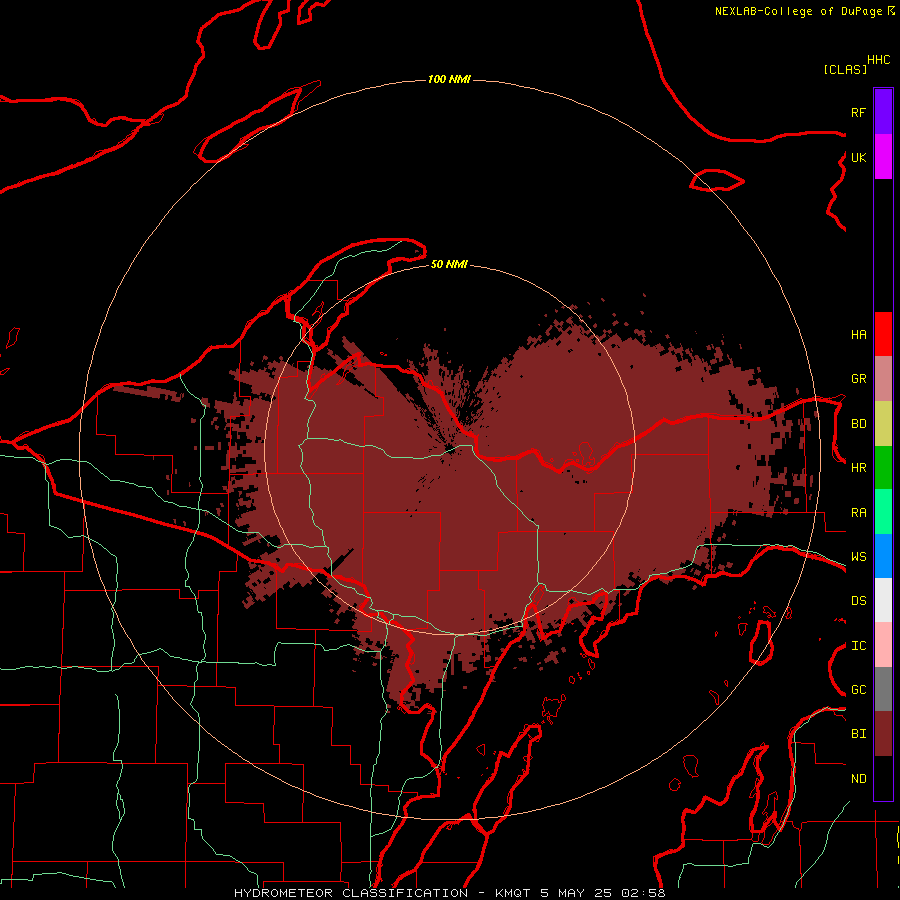
Task: Click the WS legend label
Action: coord(858,556)
